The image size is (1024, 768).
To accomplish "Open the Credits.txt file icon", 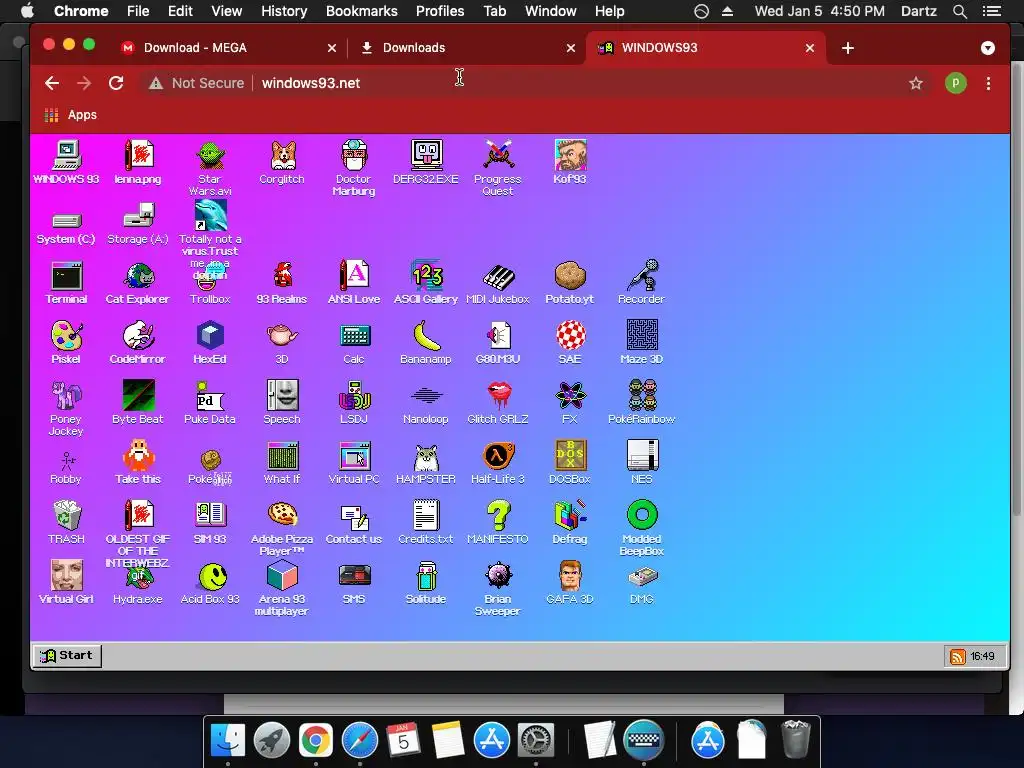I will pyautogui.click(x=426, y=523).
